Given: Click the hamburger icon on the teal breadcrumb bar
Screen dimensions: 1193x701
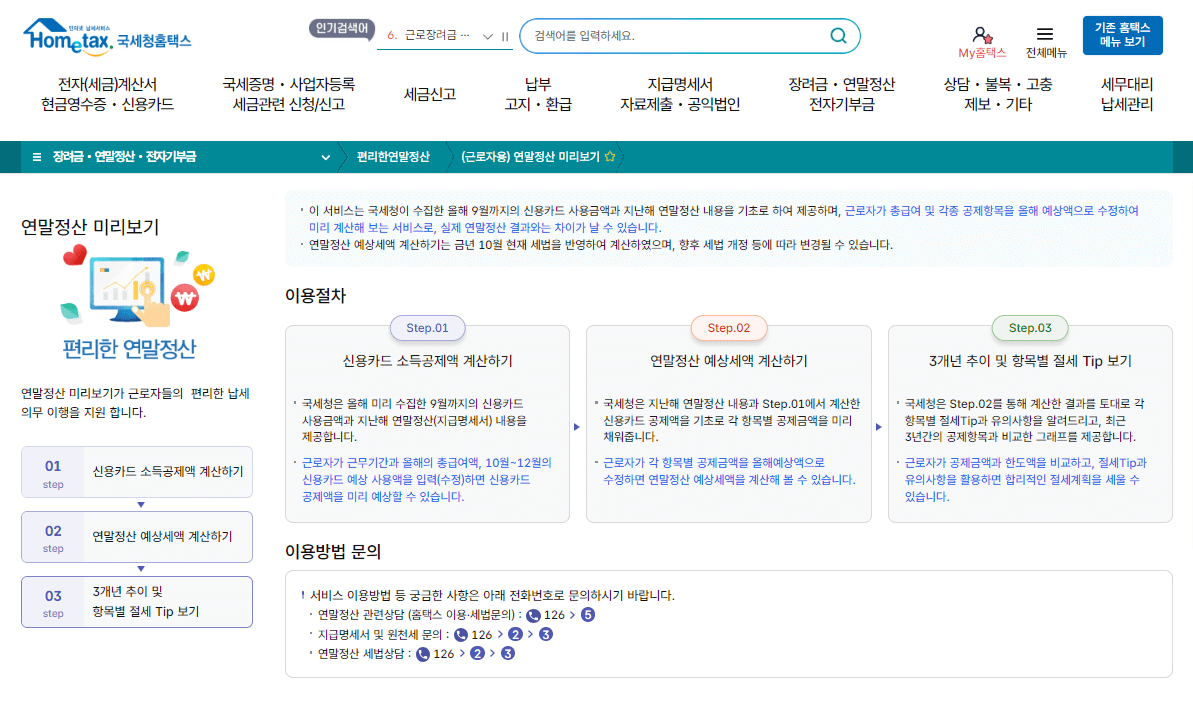Looking at the screenshot, I should pos(37,156).
